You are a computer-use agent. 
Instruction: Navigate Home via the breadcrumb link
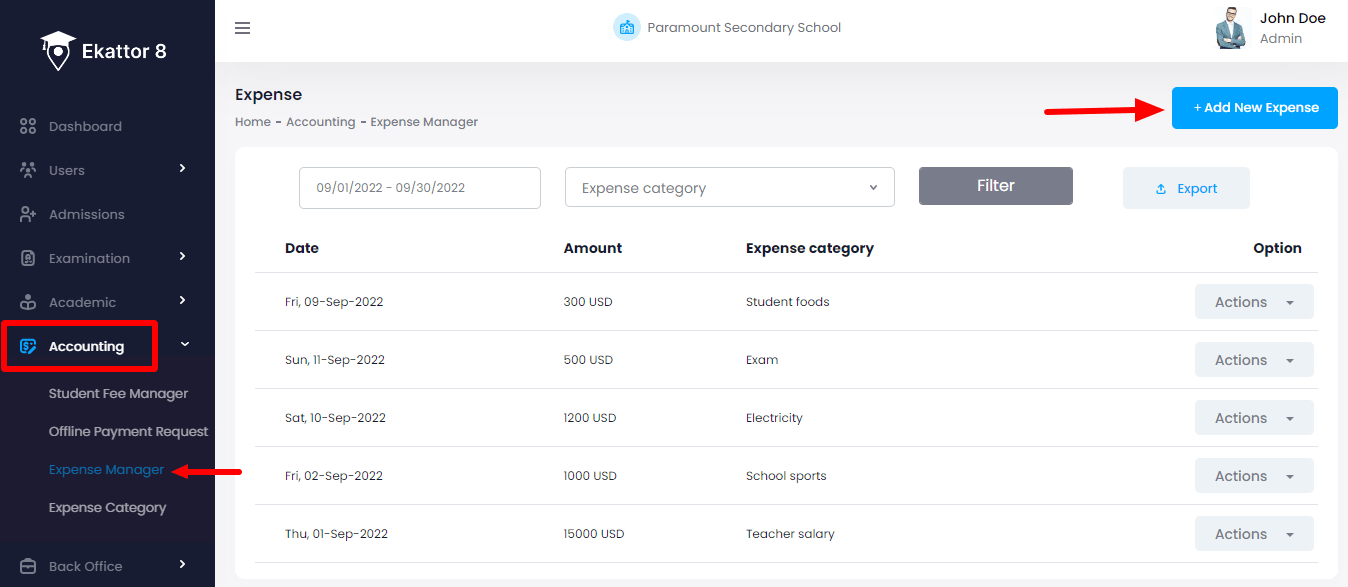tap(252, 121)
